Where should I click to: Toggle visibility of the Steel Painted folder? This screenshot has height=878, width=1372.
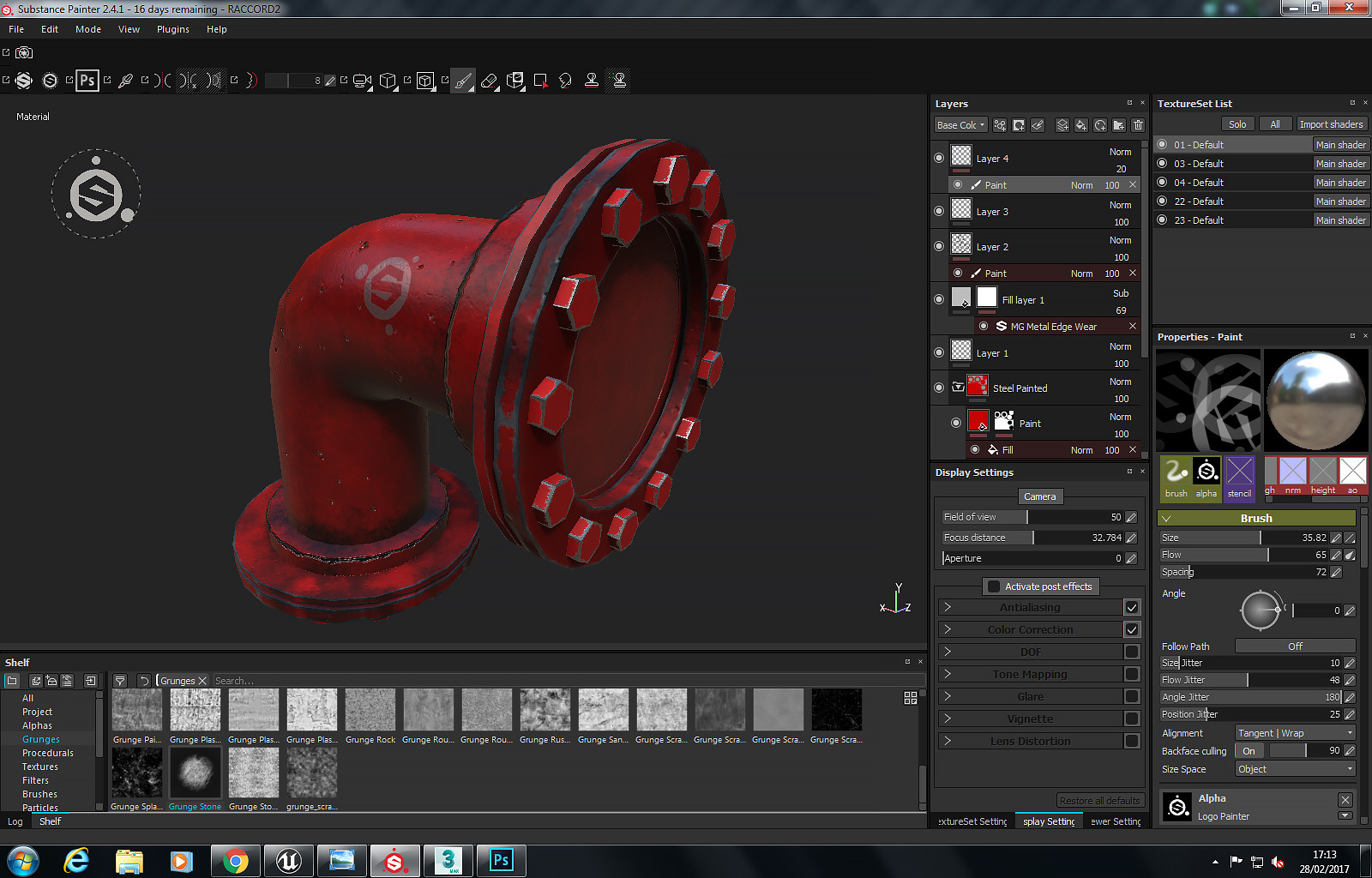point(939,388)
